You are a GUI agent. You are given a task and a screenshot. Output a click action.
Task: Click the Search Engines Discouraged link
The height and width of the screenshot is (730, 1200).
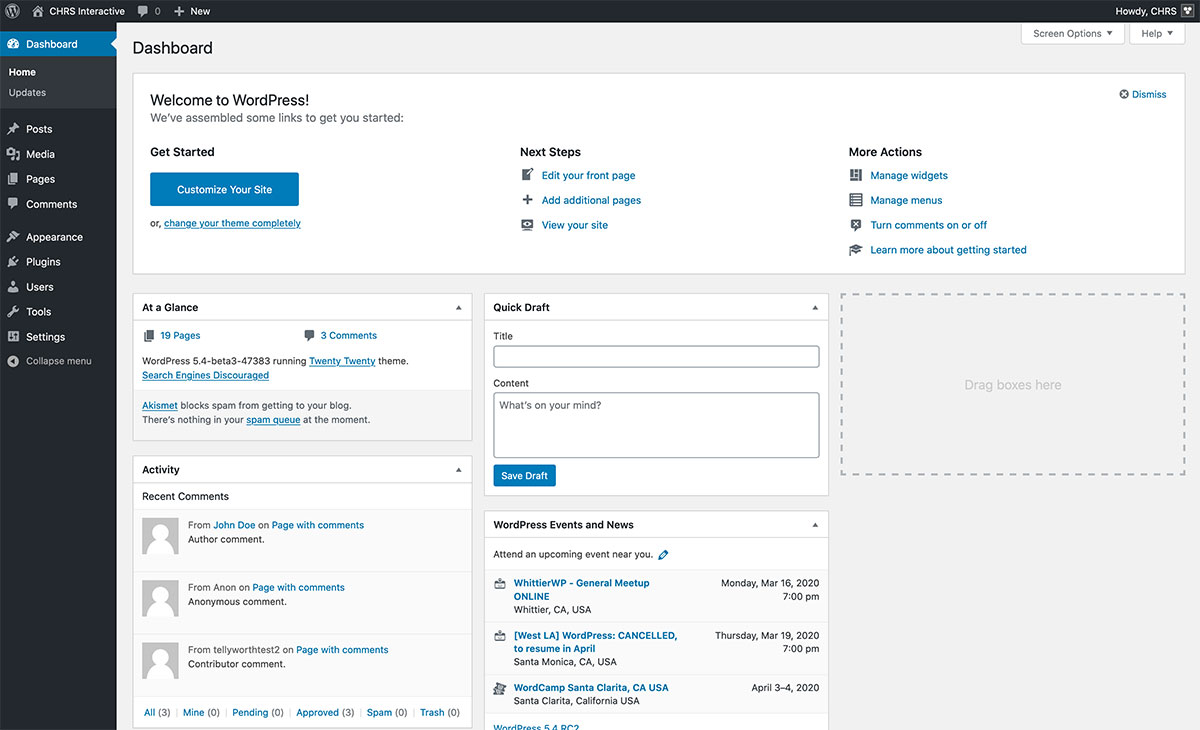tap(205, 375)
